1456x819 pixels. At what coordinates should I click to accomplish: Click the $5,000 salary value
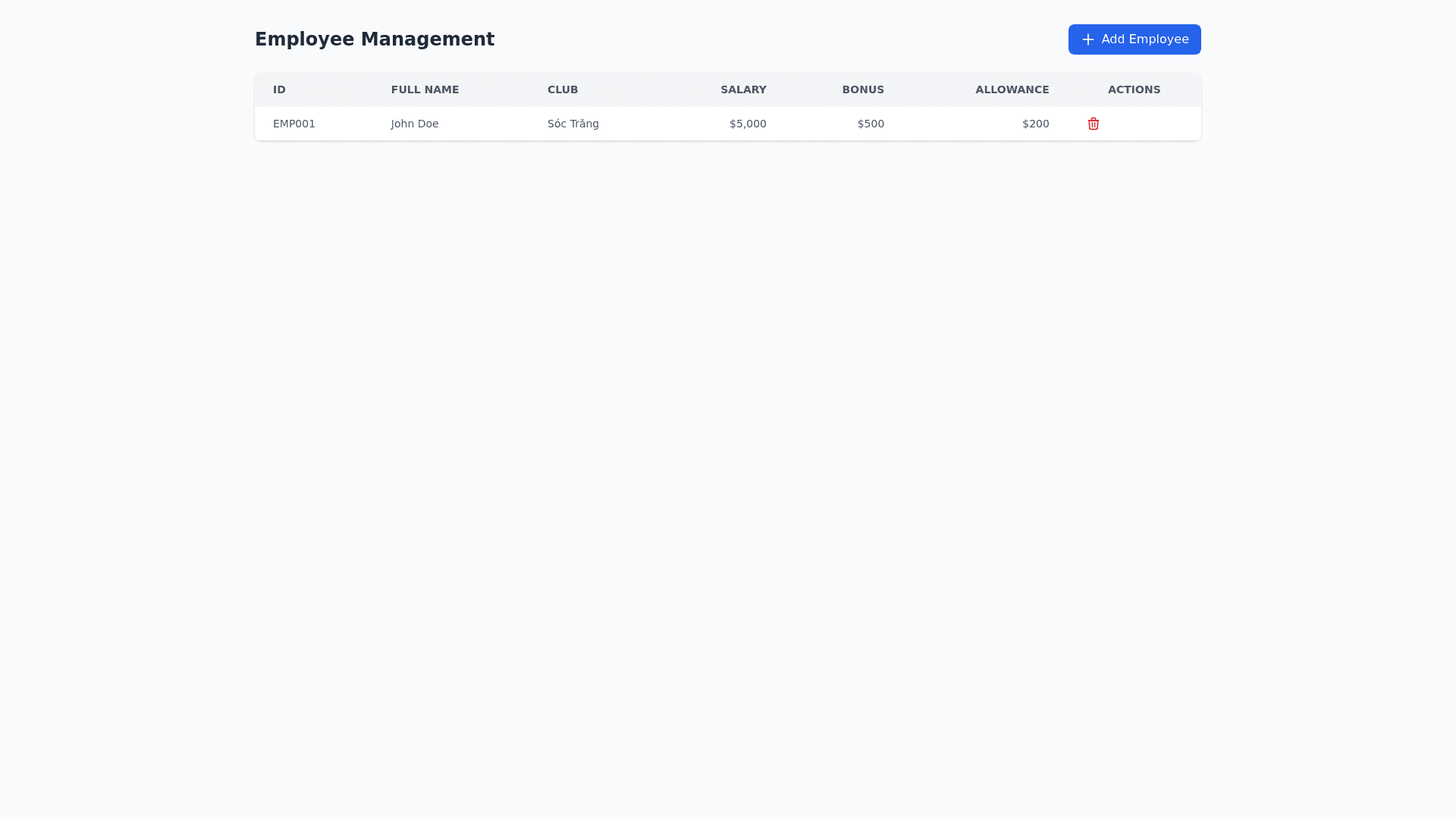[748, 124]
